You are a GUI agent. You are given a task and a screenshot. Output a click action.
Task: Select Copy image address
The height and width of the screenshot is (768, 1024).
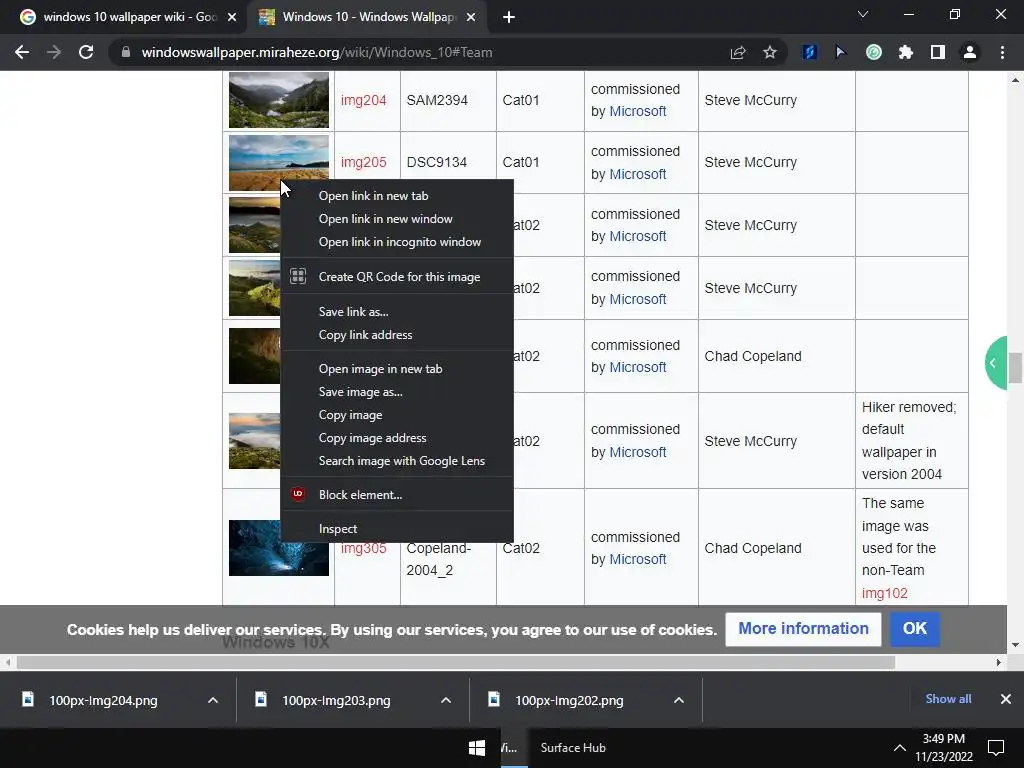point(396,438)
